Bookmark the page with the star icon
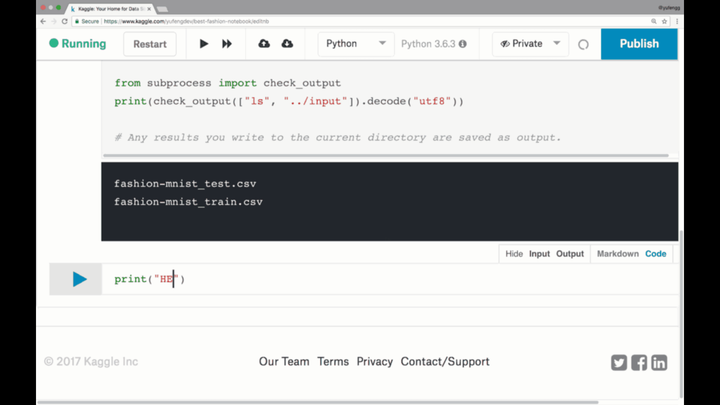 coord(664,21)
